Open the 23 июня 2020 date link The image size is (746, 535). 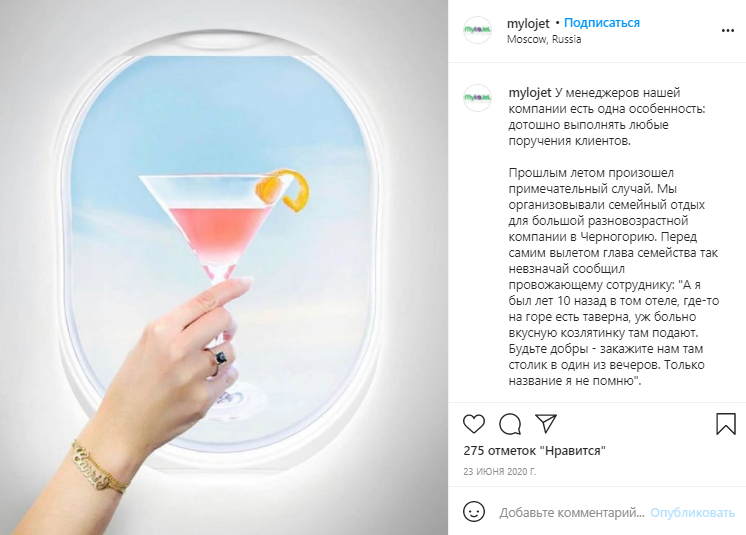[500, 472]
